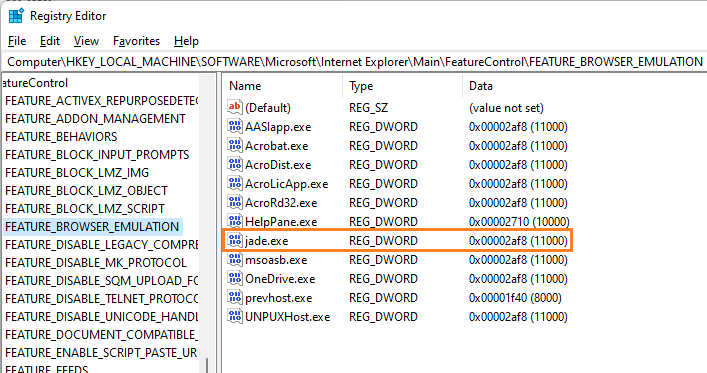Image resolution: width=707 pixels, height=373 pixels.
Task: Open the View menu
Action: [x=86, y=41]
